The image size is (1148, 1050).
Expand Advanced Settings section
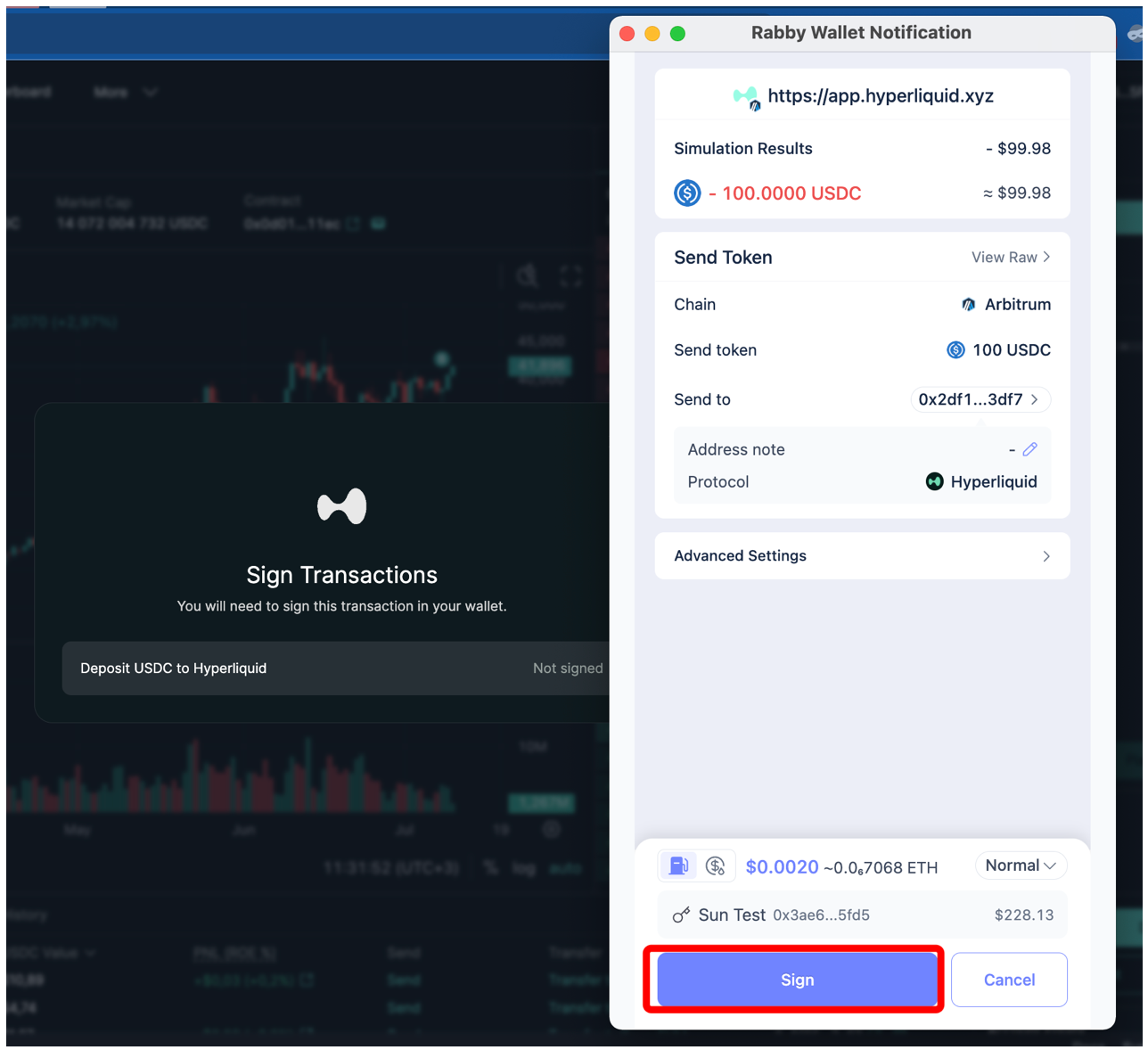(861, 556)
